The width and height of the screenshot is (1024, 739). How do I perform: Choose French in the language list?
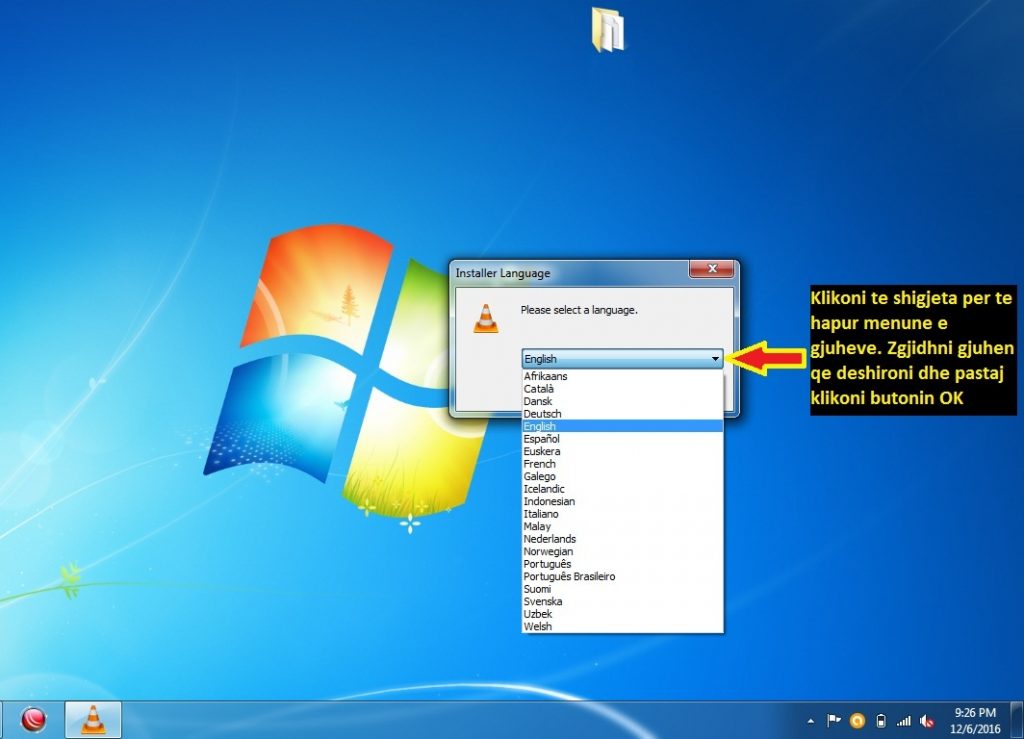pos(540,464)
